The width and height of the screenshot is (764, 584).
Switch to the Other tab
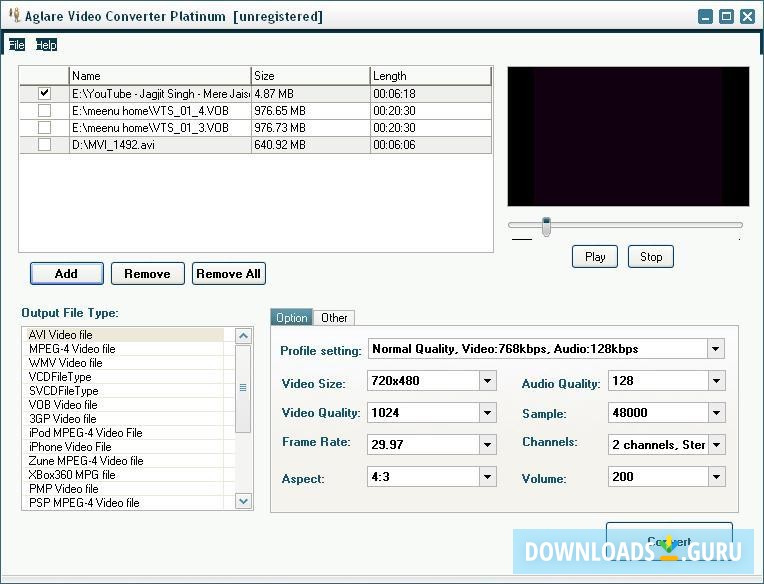tap(334, 318)
